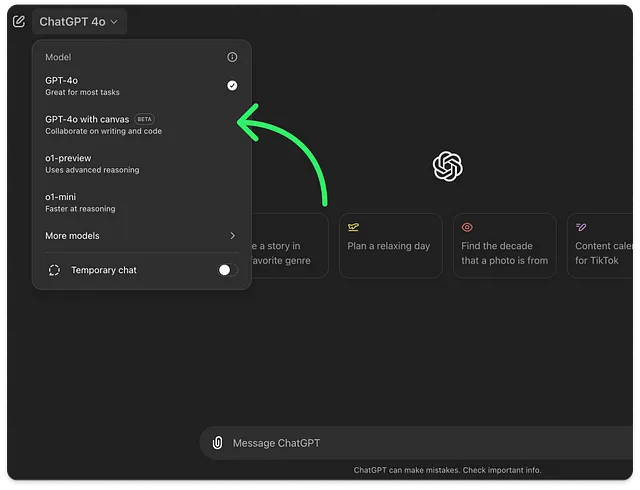The width and height of the screenshot is (640, 490).
Task: Select the o1-preview model
Action: click(x=141, y=164)
